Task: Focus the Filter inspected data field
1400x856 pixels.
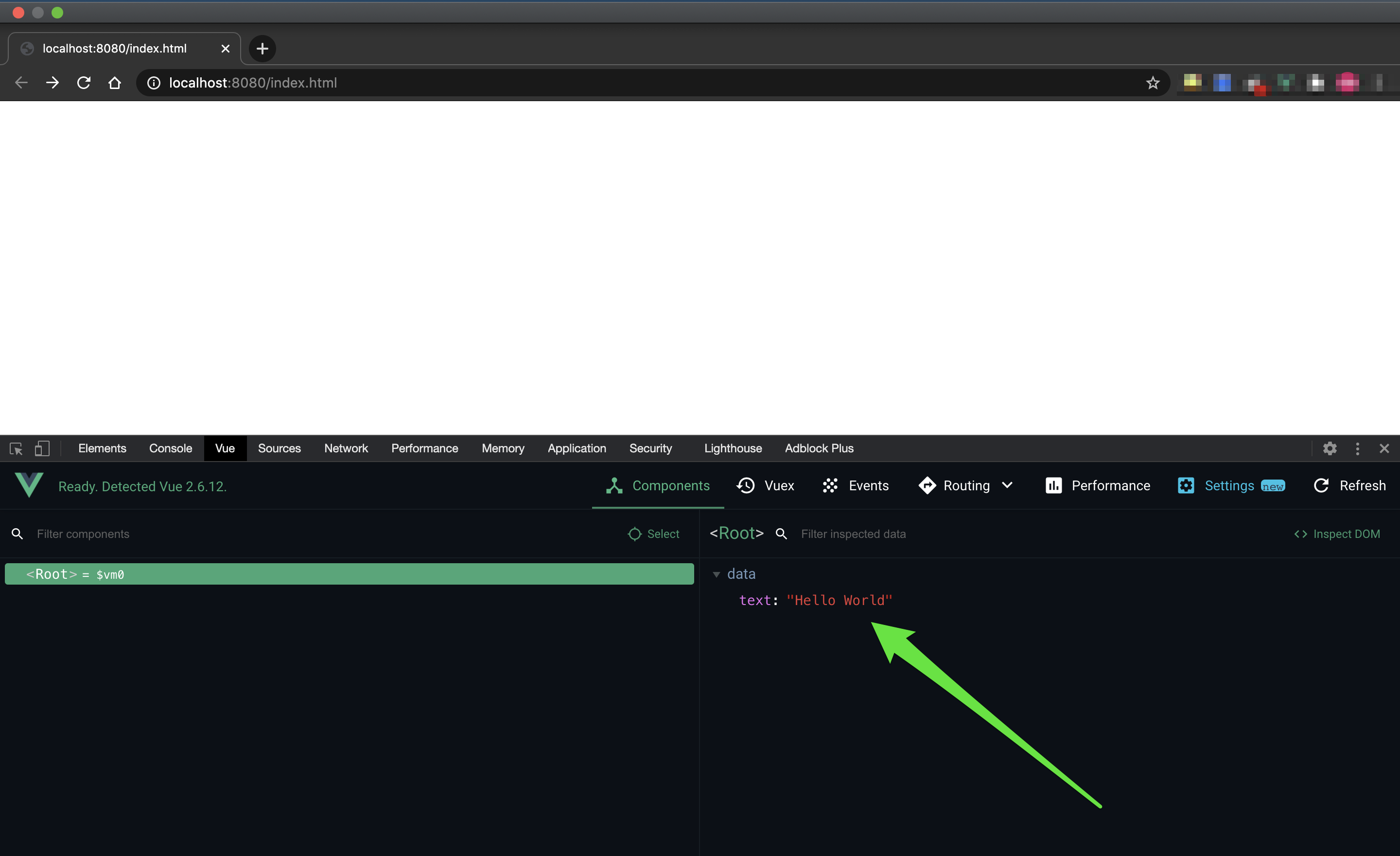Action: tap(1023, 534)
